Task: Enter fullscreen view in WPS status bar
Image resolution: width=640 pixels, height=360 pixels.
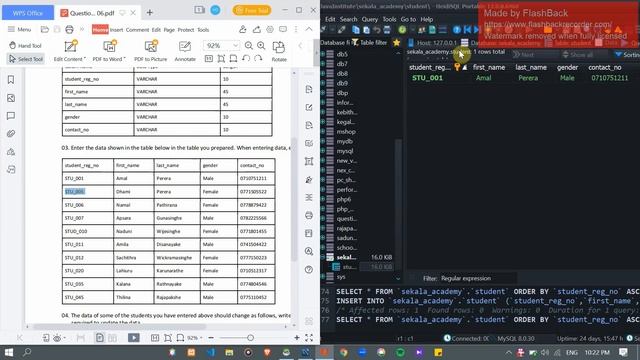Action: coord(309,338)
